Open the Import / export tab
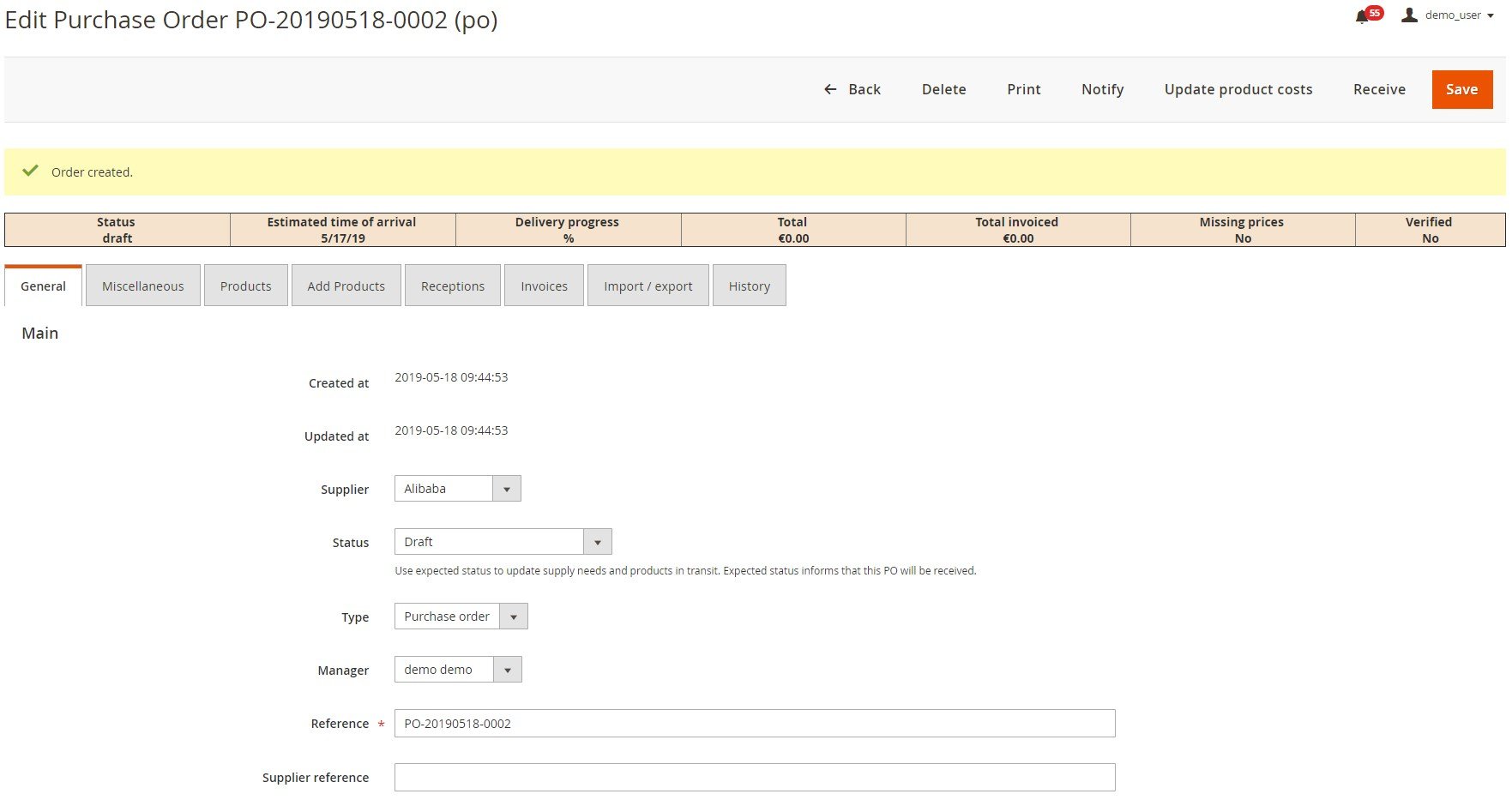Image resolution: width=1512 pixels, height=800 pixels. click(648, 286)
